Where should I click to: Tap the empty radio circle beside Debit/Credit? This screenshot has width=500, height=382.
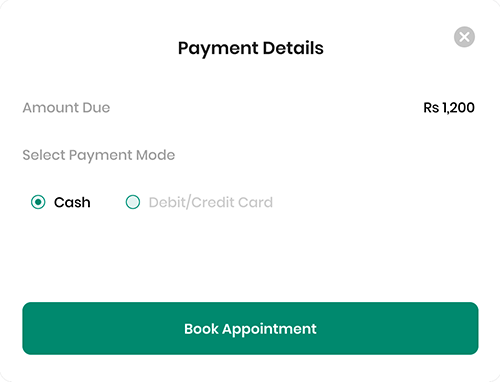coord(133,202)
